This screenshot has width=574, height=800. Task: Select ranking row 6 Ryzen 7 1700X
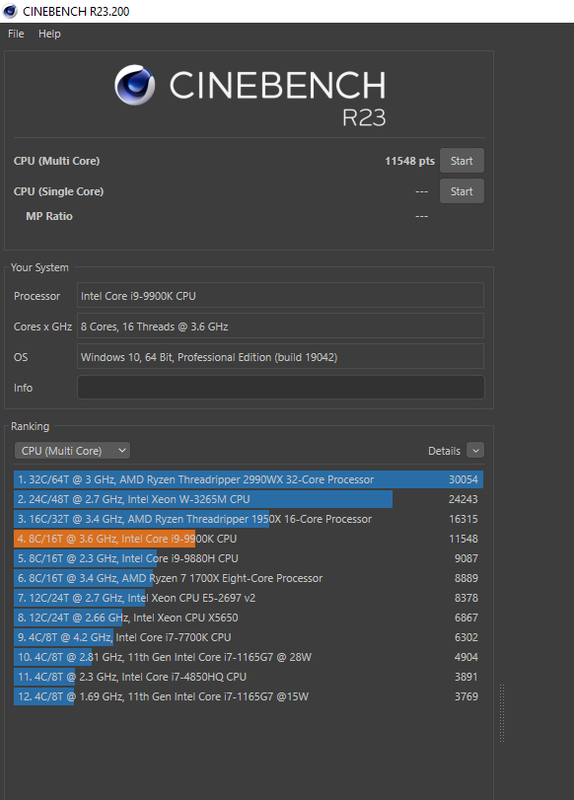coord(248,578)
